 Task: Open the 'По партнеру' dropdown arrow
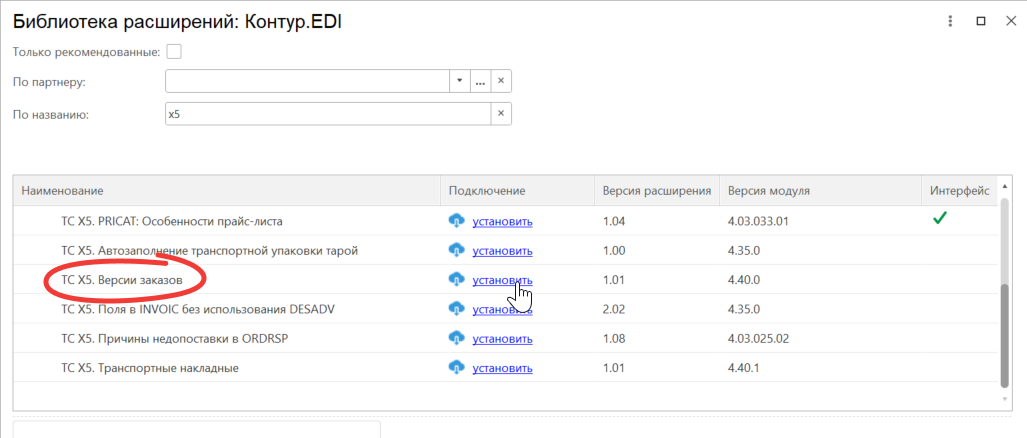459,81
